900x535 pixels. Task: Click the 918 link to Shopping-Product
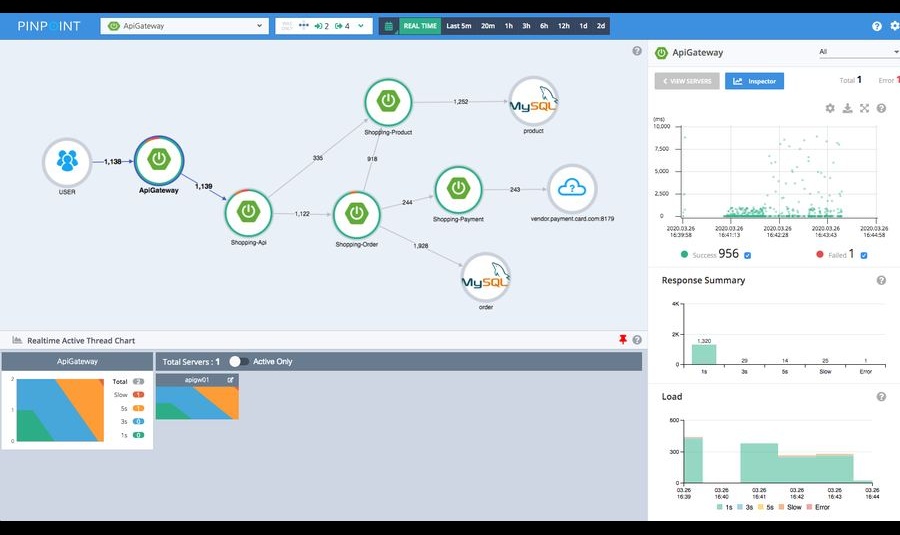pos(372,159)
